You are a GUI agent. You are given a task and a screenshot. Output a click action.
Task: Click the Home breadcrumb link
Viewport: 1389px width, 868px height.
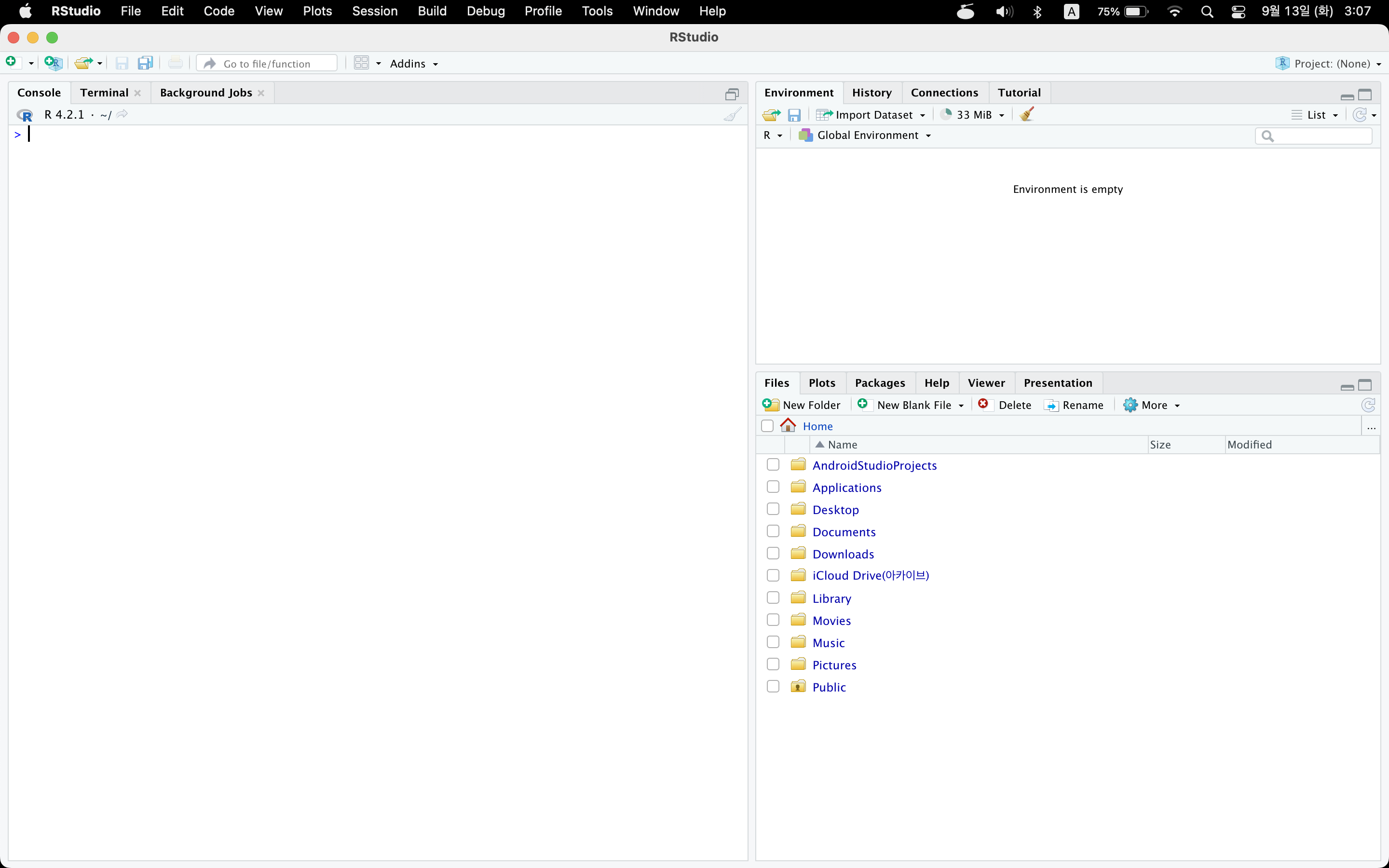817,426
